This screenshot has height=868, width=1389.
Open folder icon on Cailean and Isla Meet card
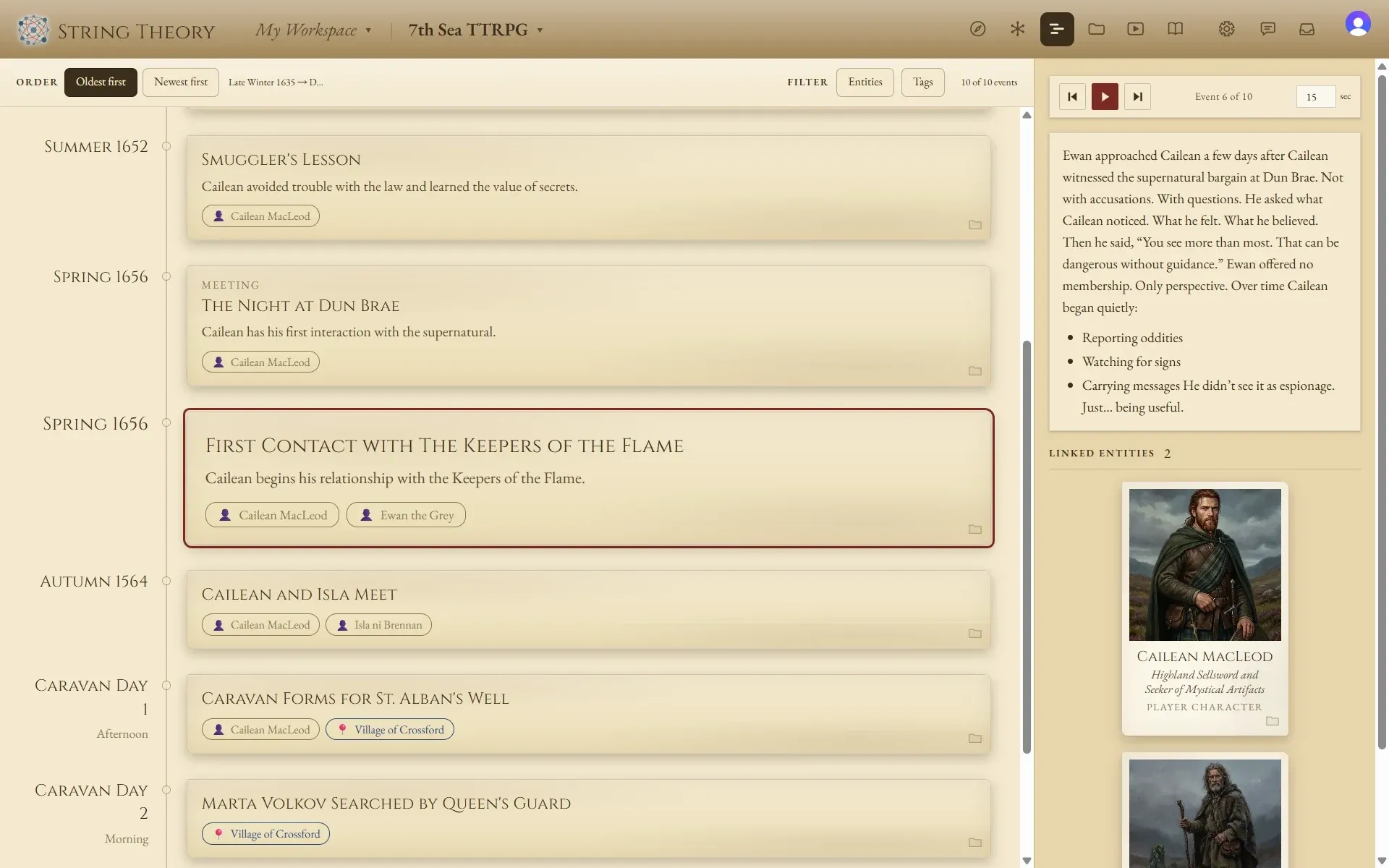click(974, 634)
